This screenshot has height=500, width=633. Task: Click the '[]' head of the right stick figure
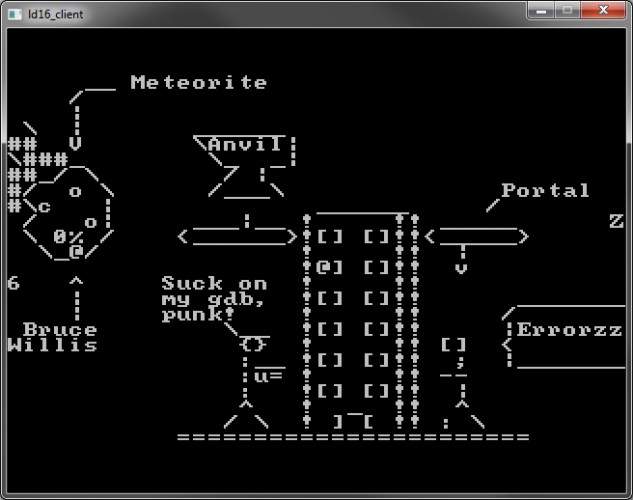tap(453, 345)
